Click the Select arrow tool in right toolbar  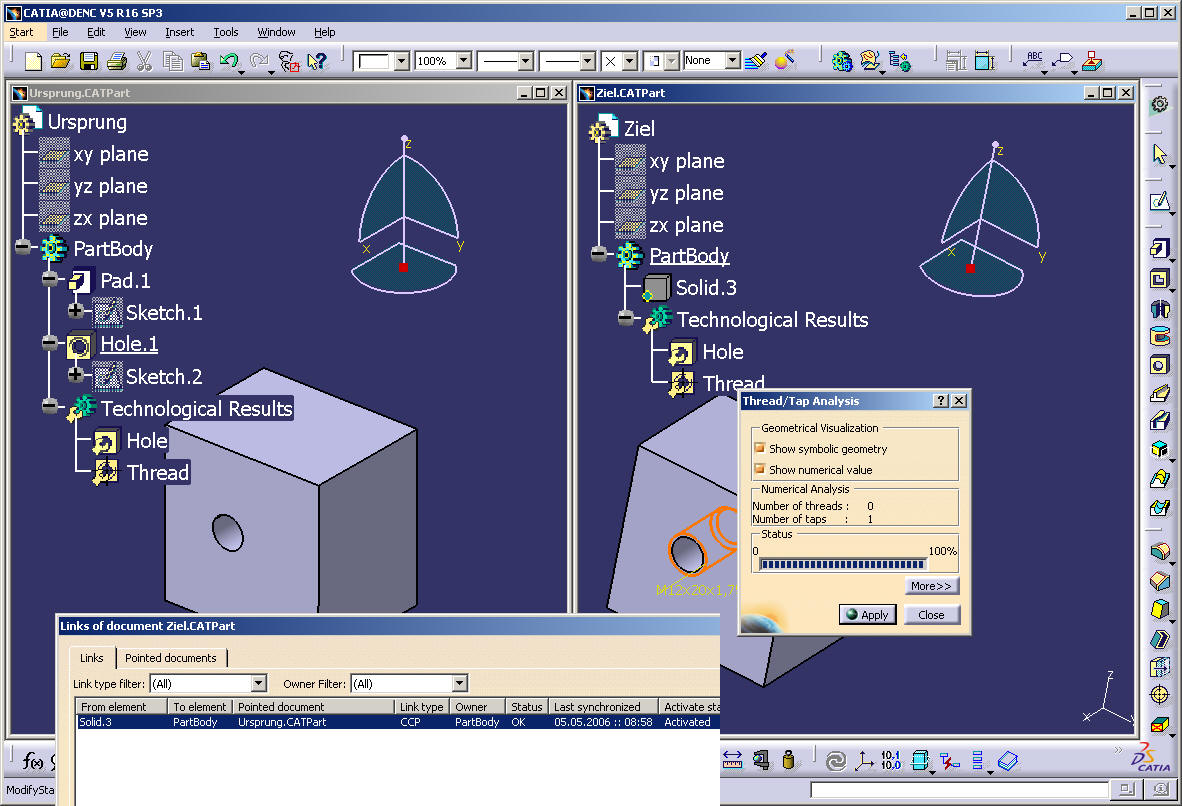pos(1159,155)
